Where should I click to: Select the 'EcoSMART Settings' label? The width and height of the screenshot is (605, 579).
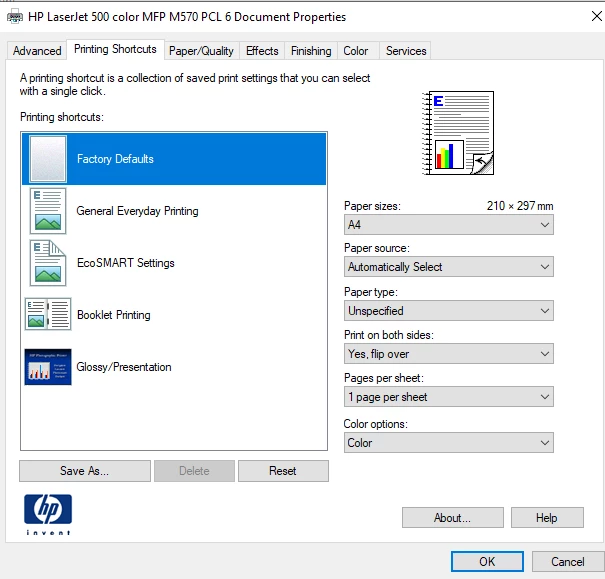pyautogui.click(x=126, y=263)
